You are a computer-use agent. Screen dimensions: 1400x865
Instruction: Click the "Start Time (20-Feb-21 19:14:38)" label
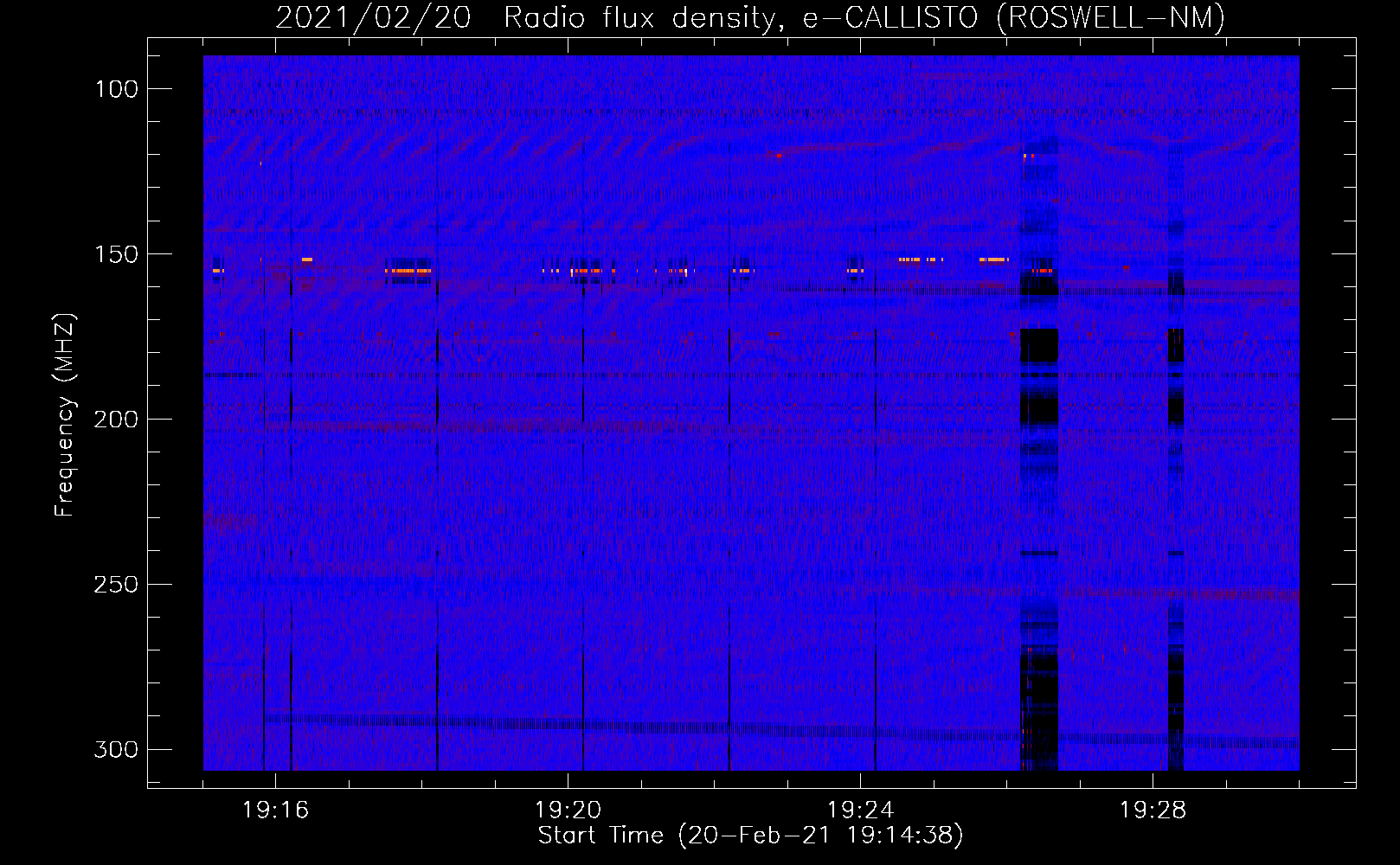click(751, 836)
